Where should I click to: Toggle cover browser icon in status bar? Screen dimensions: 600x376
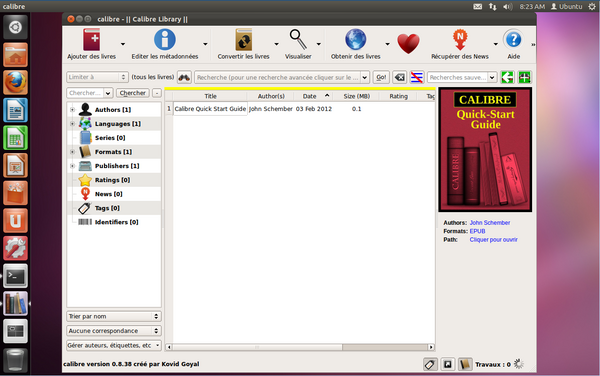[x=447, y=365]
